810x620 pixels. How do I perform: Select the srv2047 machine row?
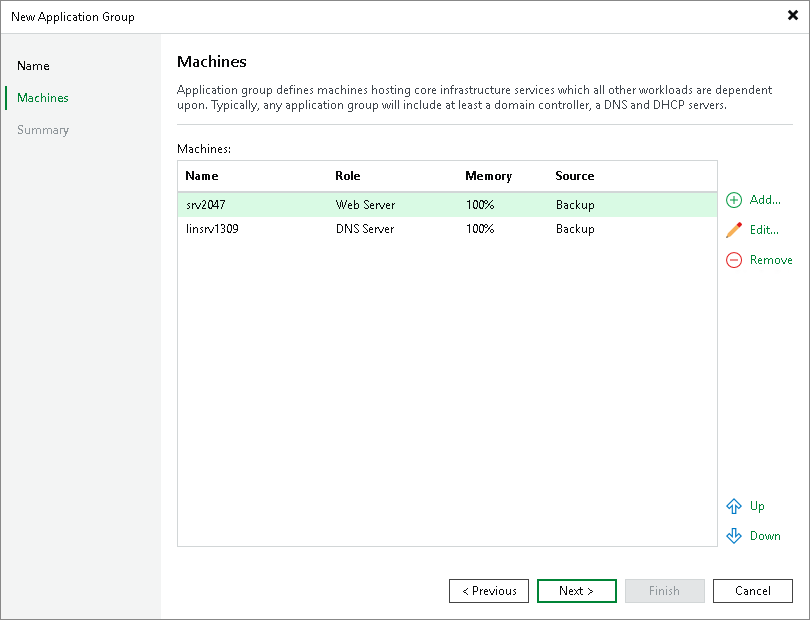point(447,205)
